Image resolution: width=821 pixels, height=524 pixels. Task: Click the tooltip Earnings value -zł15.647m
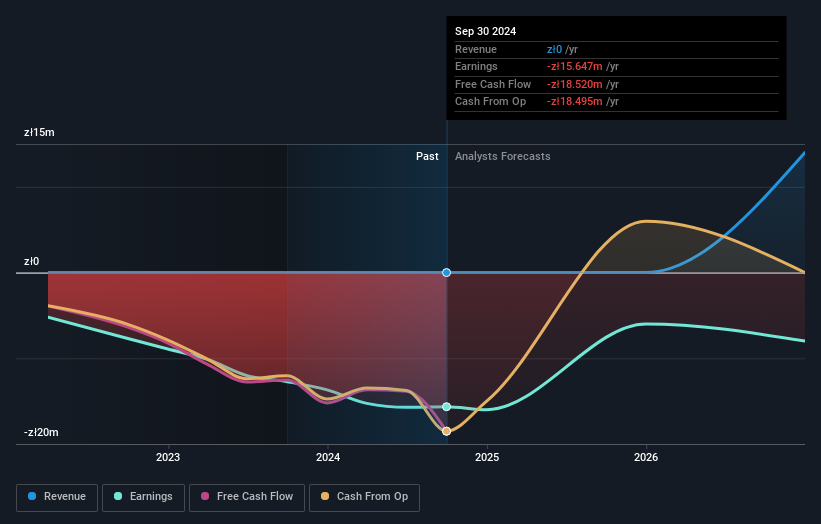coord(574,66)
